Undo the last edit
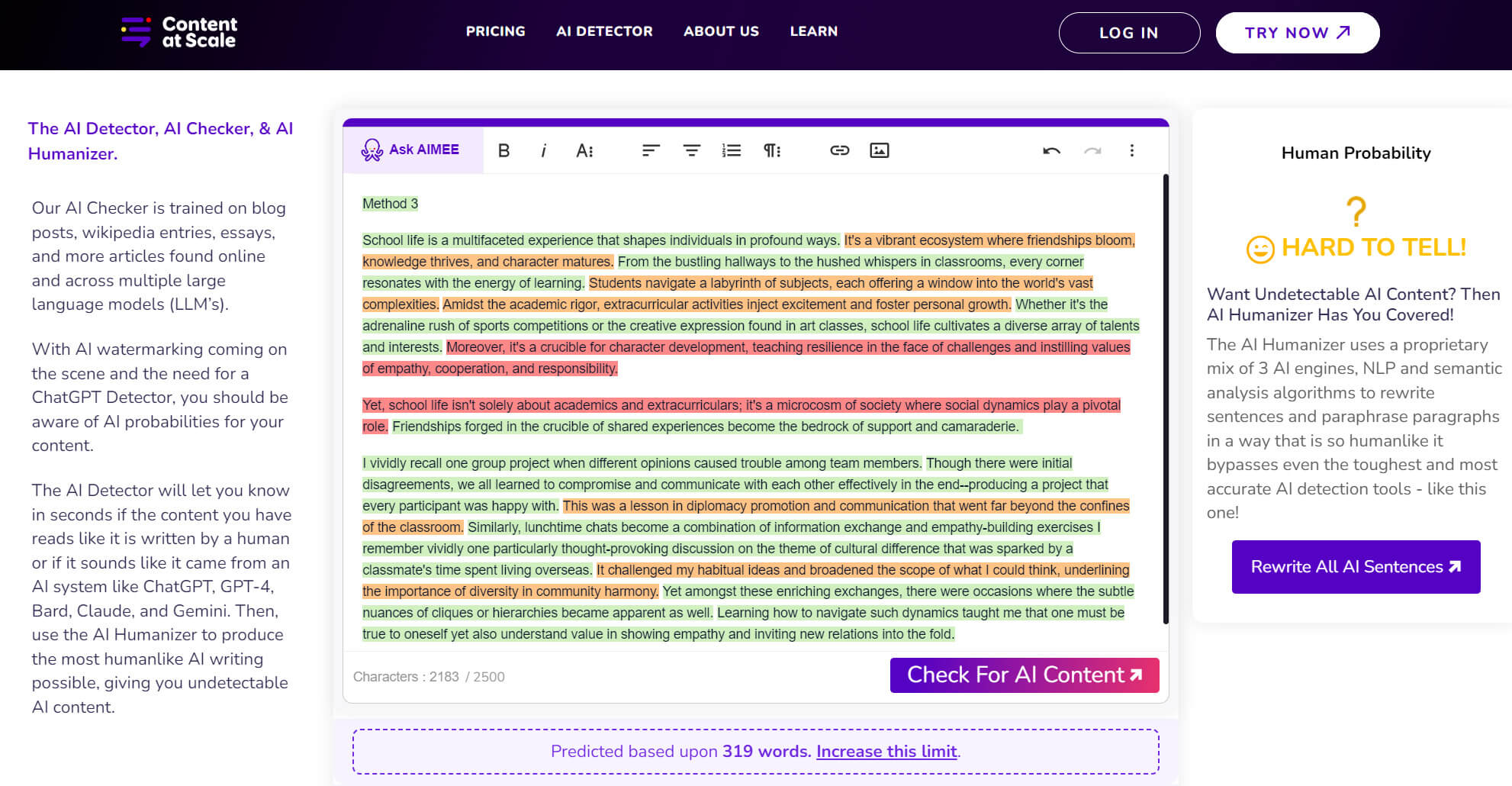The image size is (1512, 786). 1051,150
